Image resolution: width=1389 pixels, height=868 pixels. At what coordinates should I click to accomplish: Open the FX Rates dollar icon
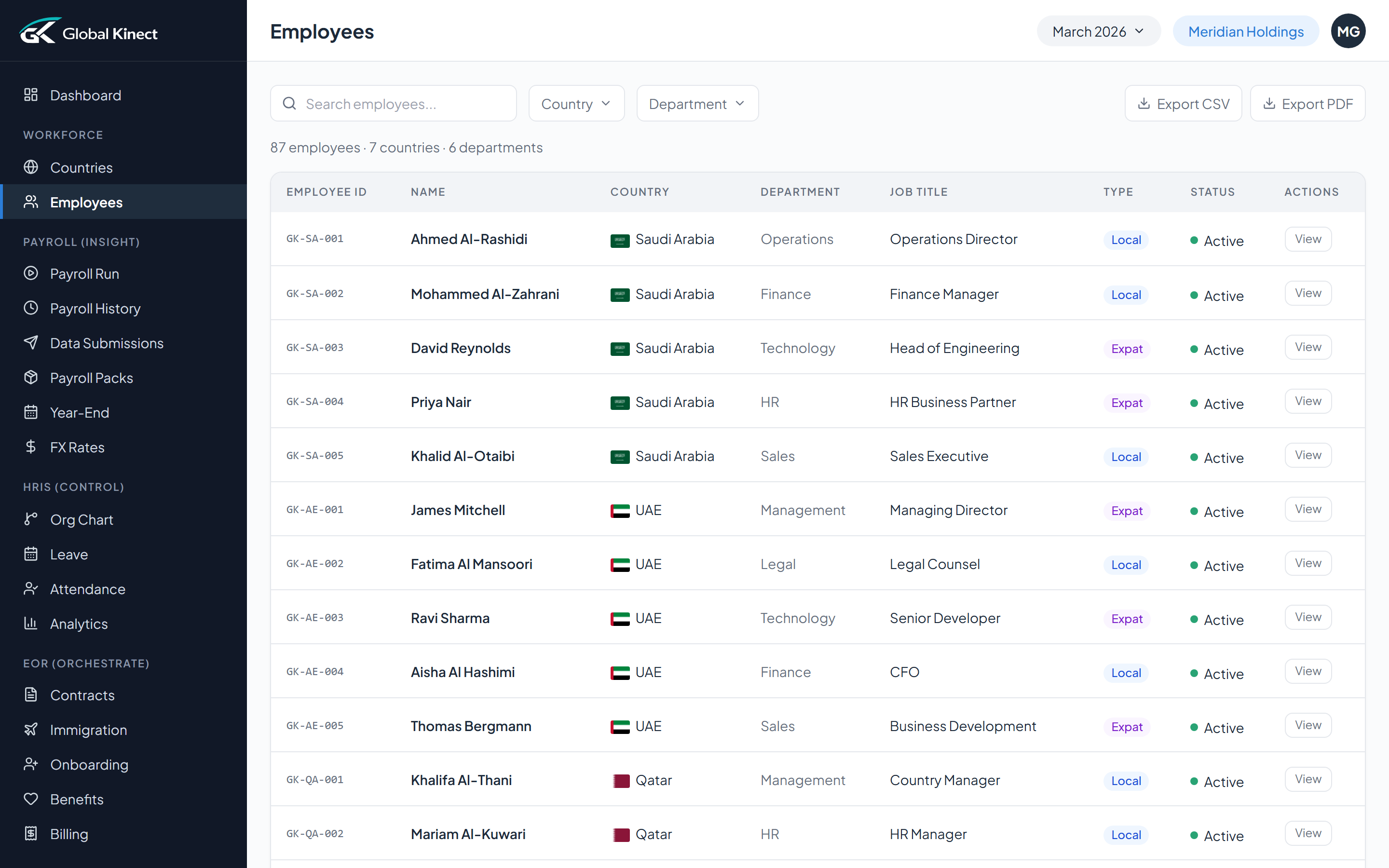pyautogui.click(x=31, y=447)
